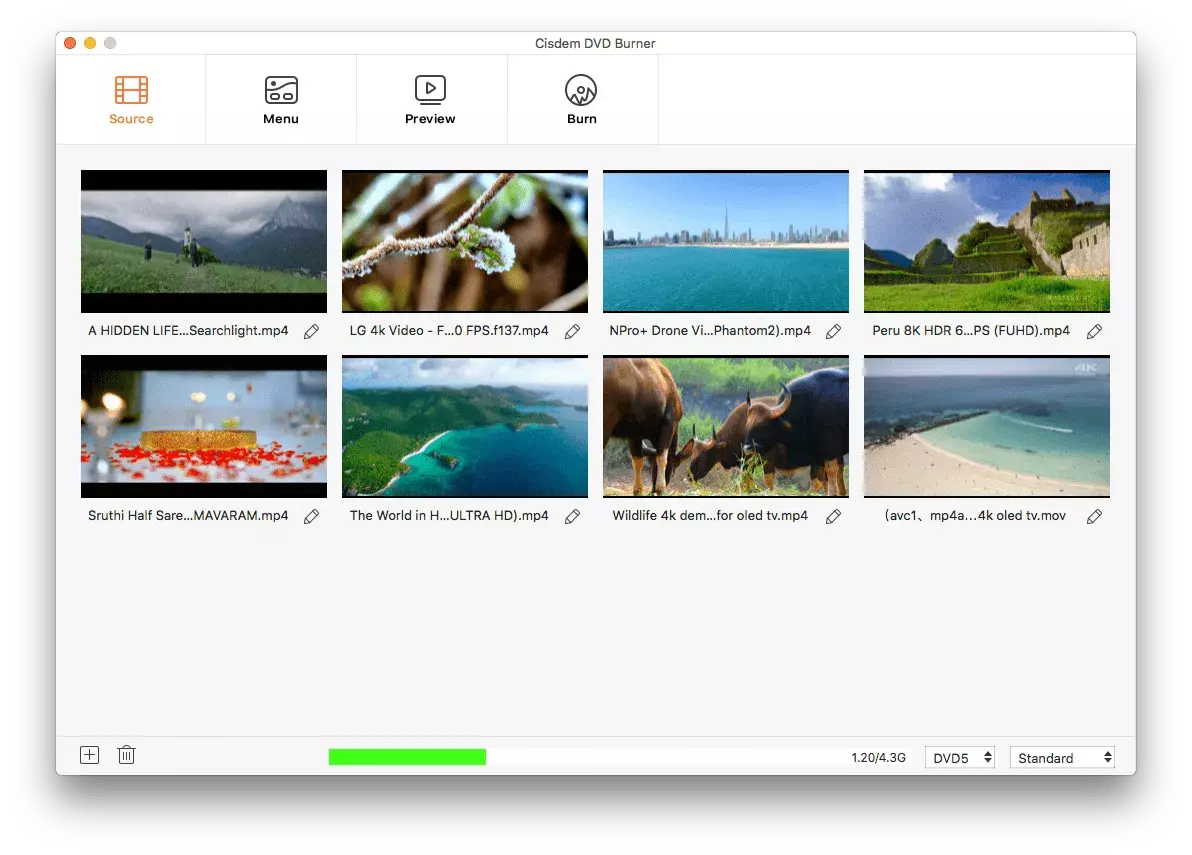Delete selection with the trash icon
Image resolution: width=1192 pixels, height=855 pixels.
tap(126, 755)
